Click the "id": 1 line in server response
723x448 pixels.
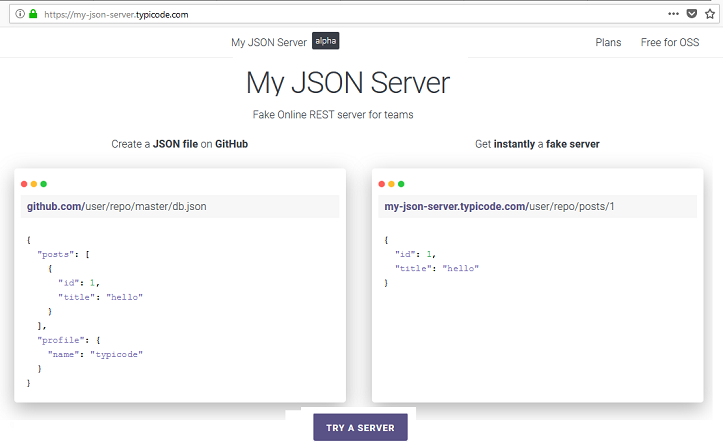pyautogui.click(x=415, y=254)
